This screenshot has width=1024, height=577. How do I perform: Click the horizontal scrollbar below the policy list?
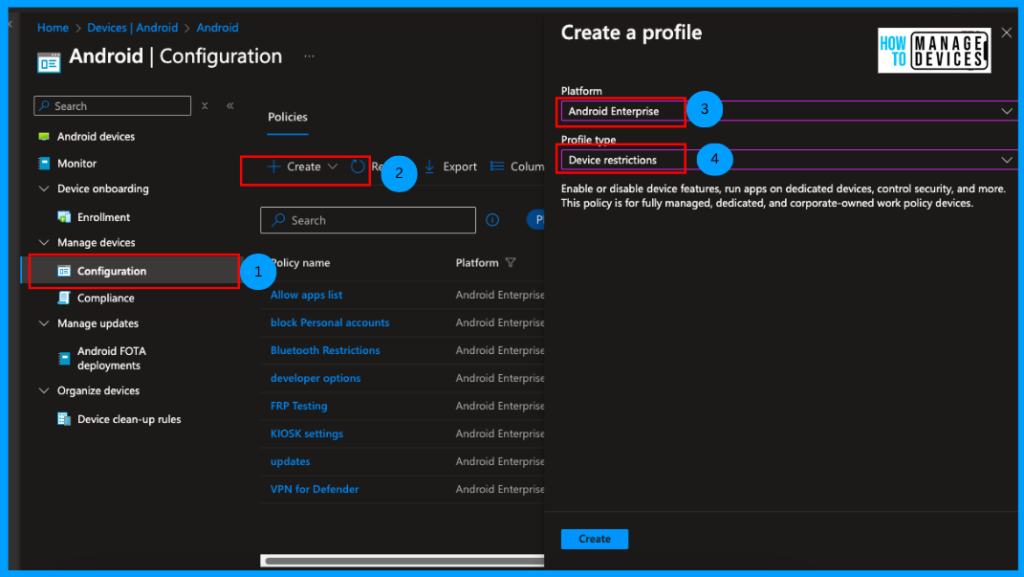(402, 560)
